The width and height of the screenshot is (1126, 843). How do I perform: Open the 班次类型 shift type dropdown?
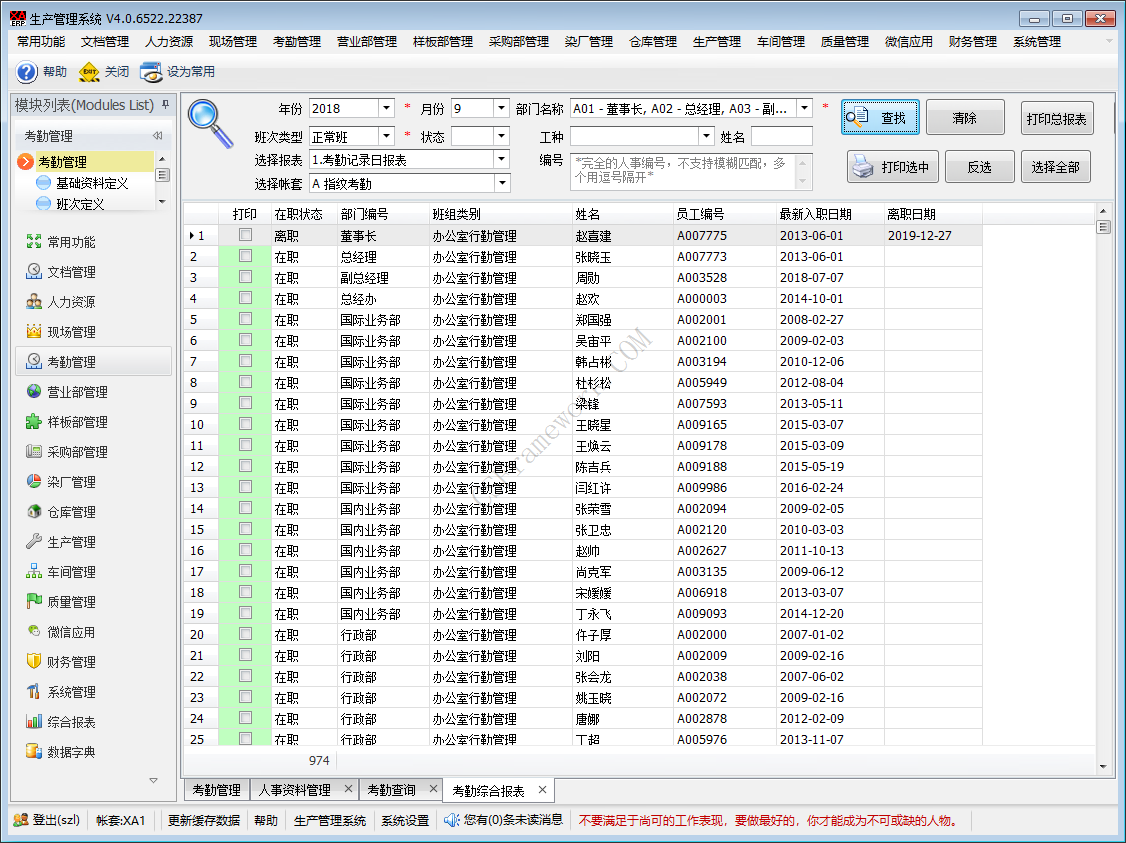[x=386, y=136]
